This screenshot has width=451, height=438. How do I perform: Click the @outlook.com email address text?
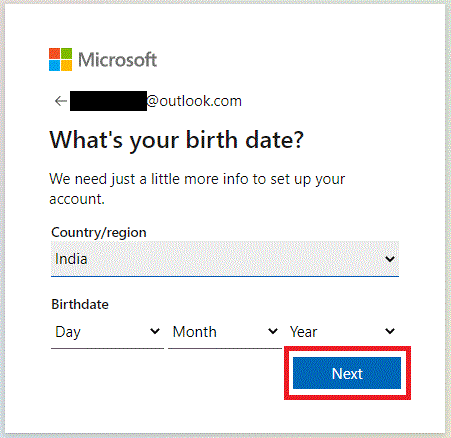pos(194,101)
